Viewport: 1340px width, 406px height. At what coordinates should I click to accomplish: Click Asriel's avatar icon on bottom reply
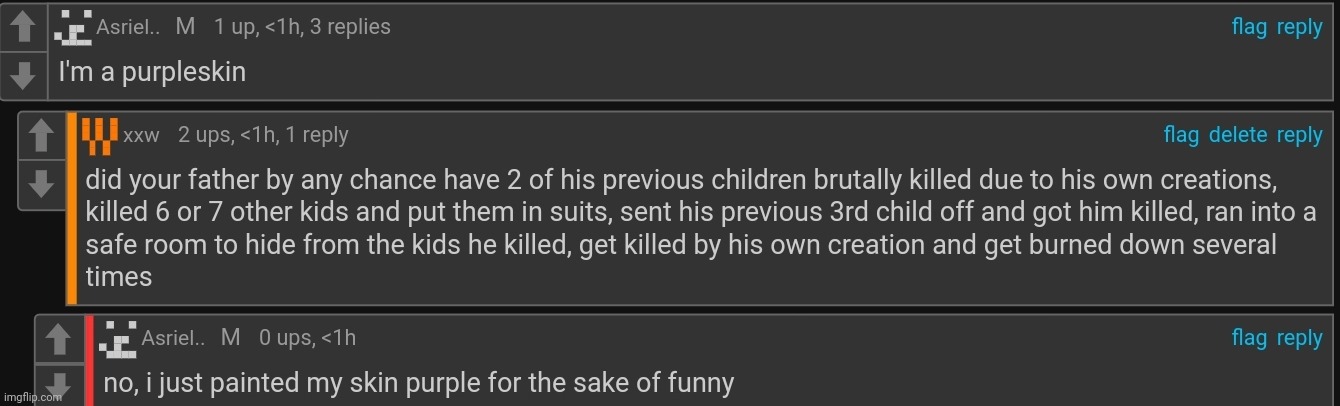point(120,339)
